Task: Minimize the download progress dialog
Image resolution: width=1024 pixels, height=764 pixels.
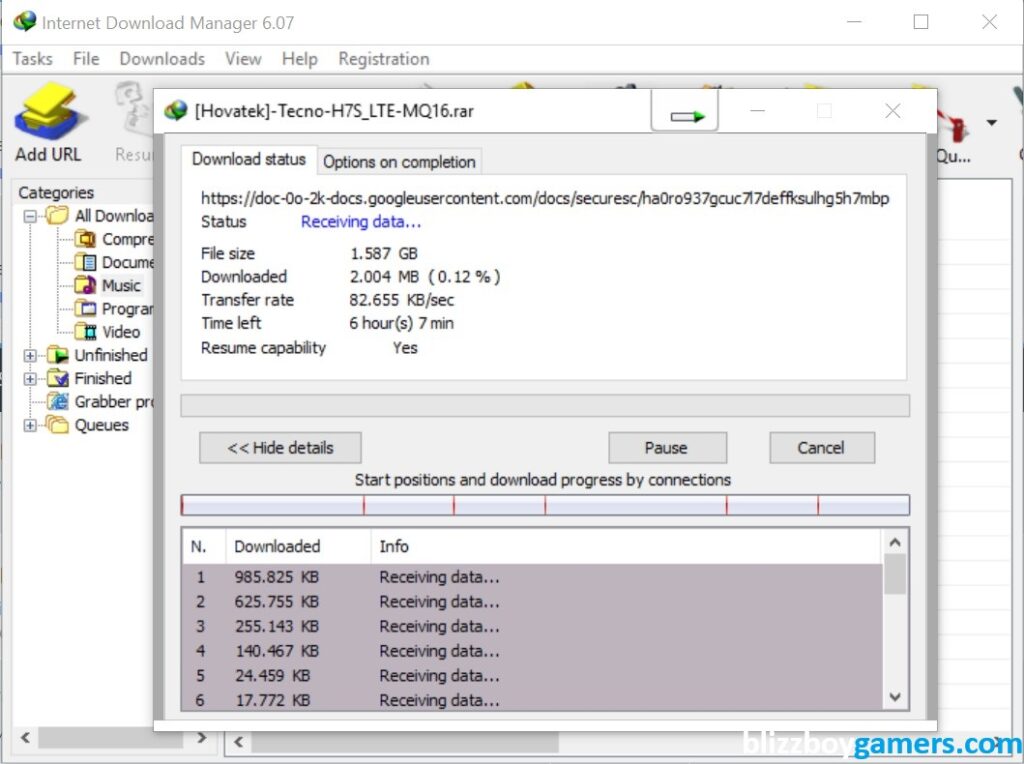Action: click(758, 111)
